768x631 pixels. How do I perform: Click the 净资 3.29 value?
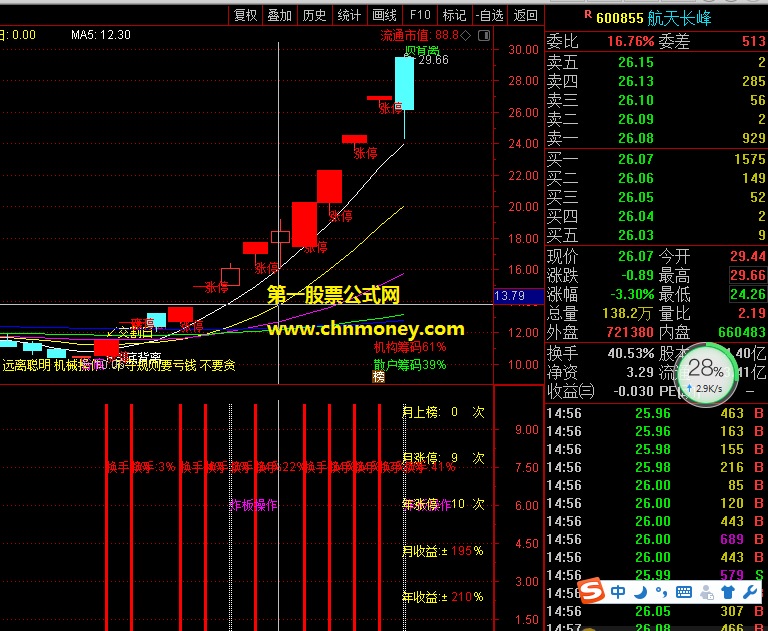pos(640,372)
